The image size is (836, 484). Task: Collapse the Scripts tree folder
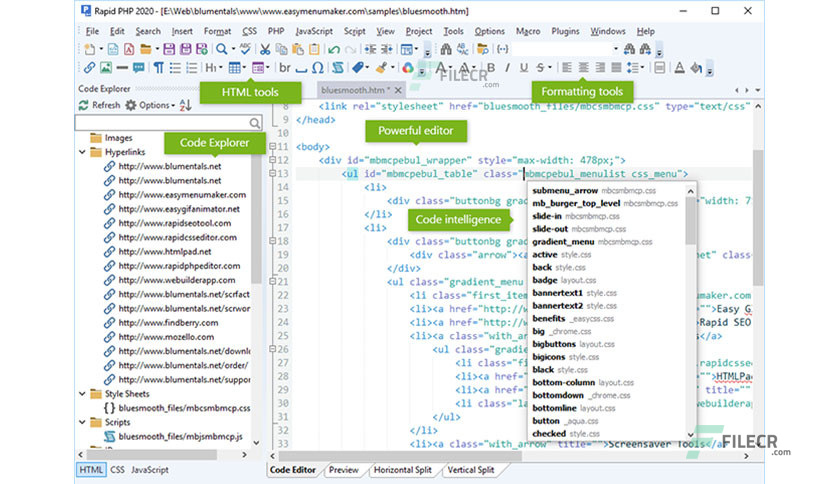pyautogui.click(x=82, y=422)
